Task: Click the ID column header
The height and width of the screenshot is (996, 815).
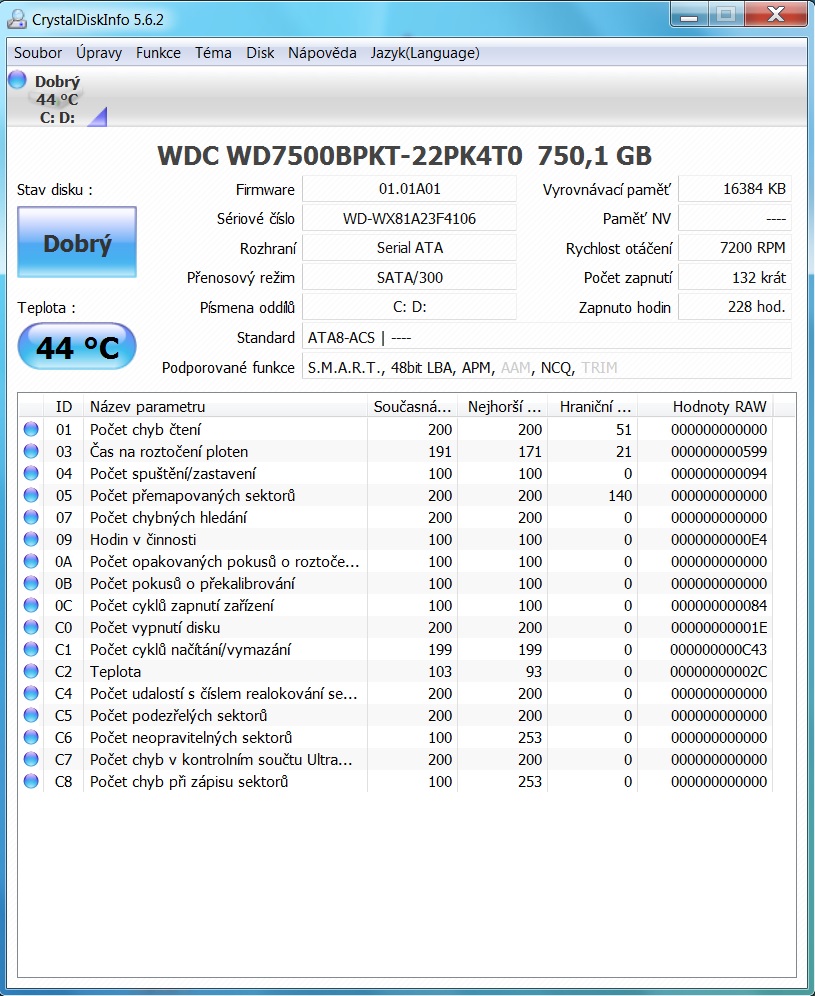Action: [64, 407]
